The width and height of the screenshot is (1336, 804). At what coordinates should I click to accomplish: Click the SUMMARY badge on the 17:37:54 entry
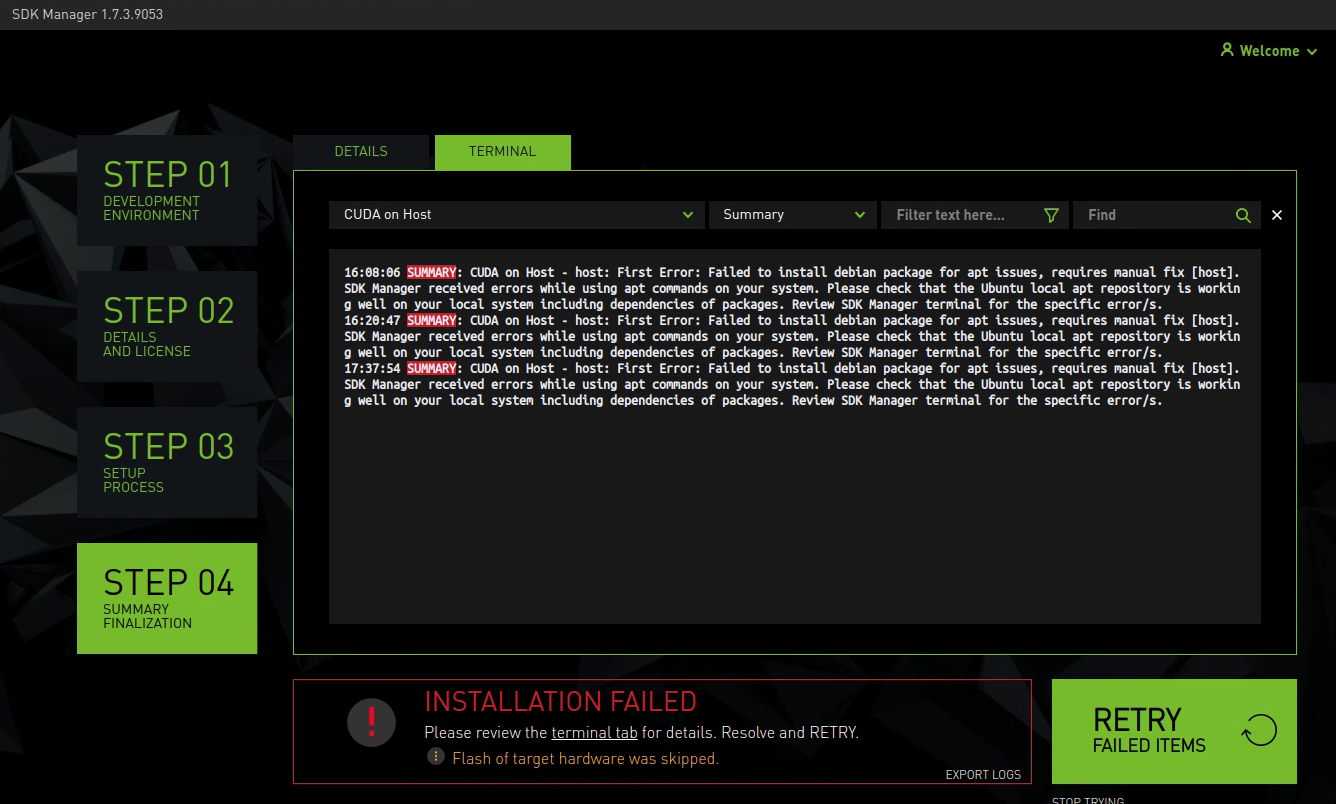431,368
